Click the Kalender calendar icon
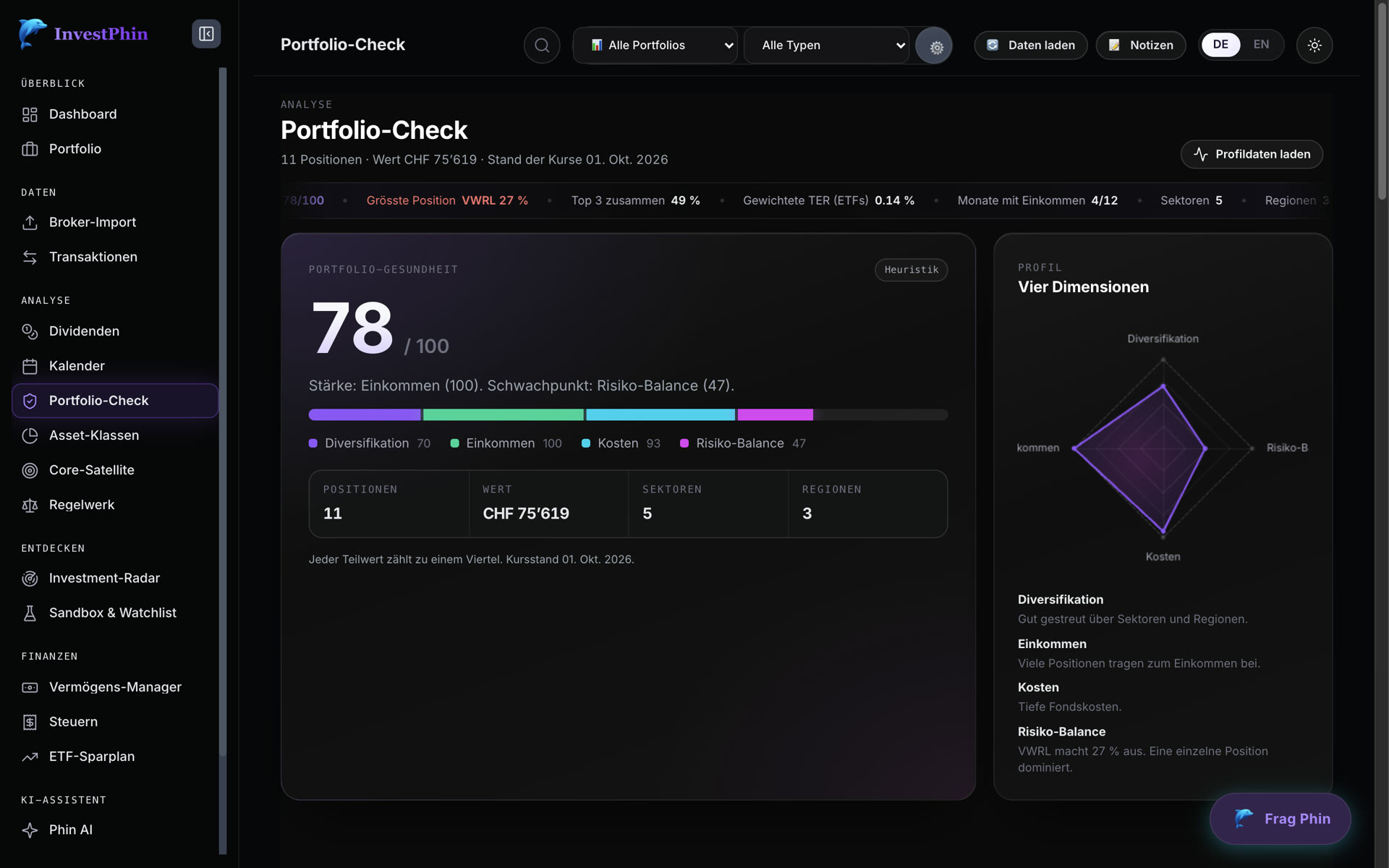This screenshot has width=1389, height=868. pyautogui.click(x=30, y=366)
